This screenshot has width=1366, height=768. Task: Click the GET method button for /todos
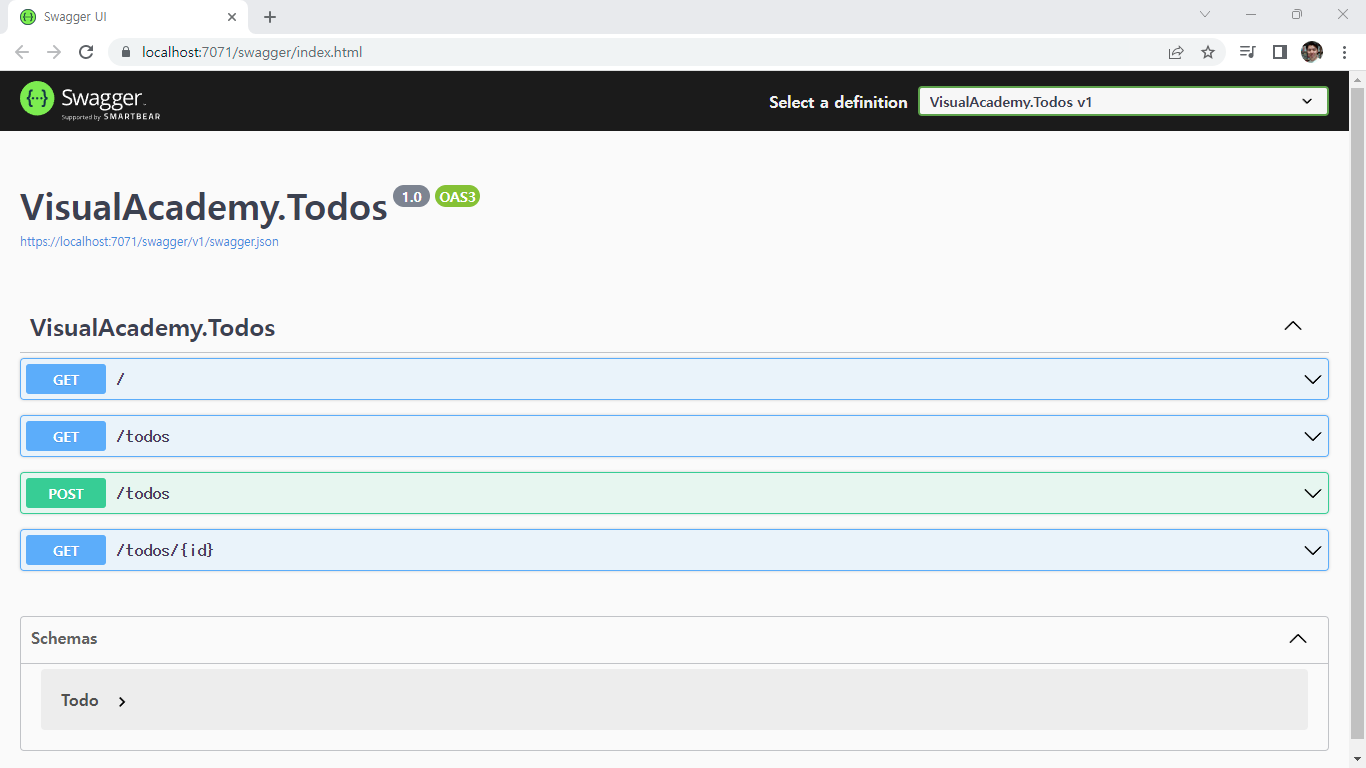click(x=66, y=437)
